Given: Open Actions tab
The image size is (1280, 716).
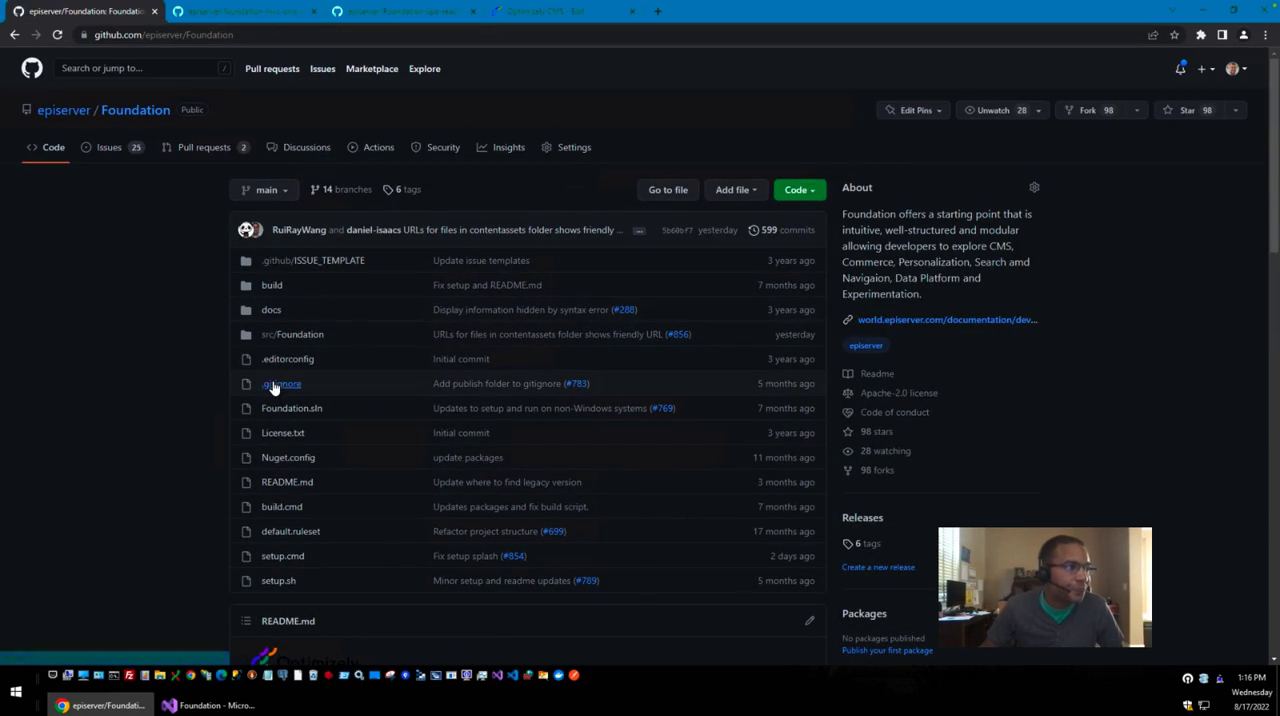Looking at the screenshot, I should (370, 147).
